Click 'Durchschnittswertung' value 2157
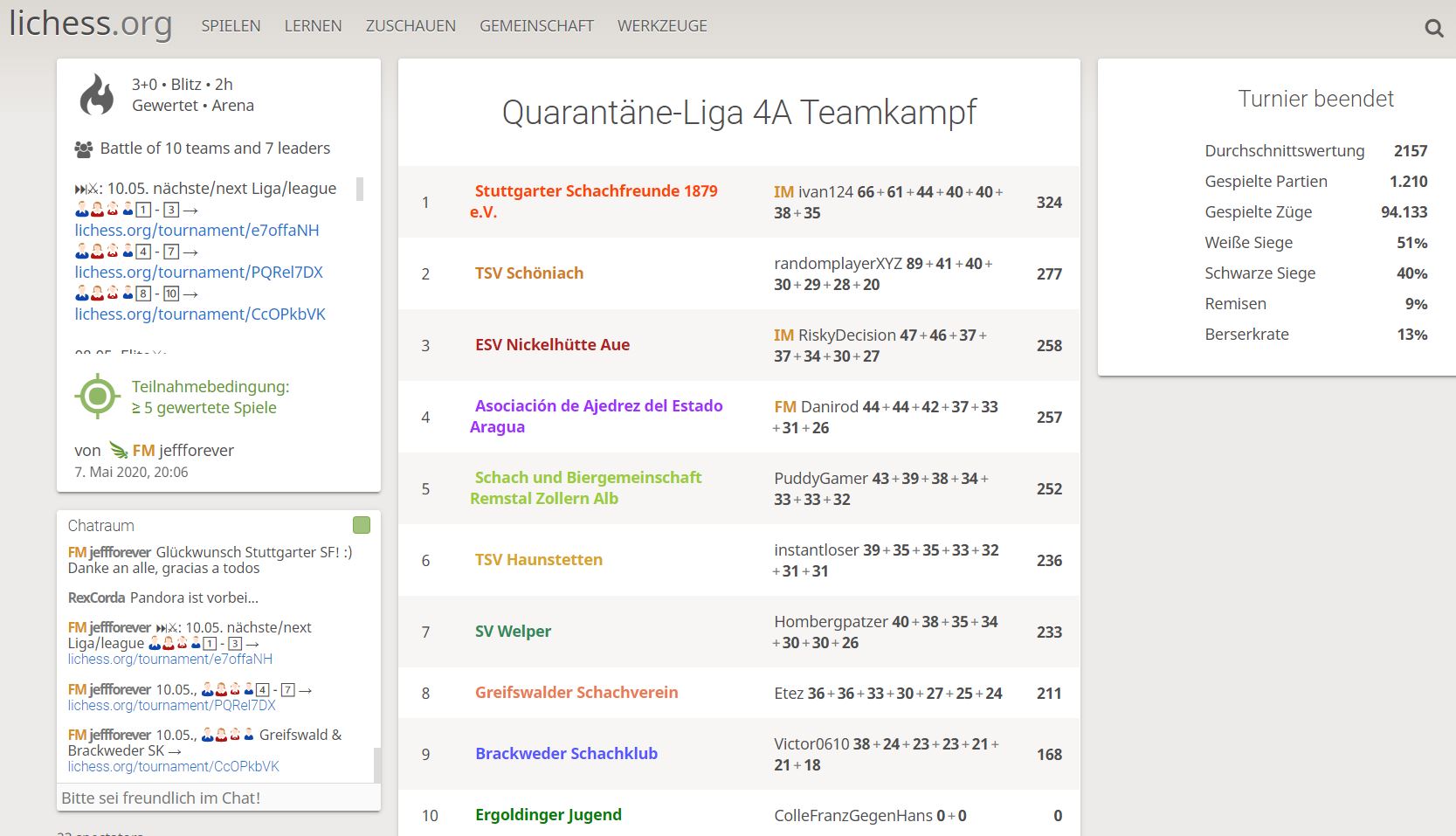This screenshot has height=836, width=1456. [x=1411, y=151]
